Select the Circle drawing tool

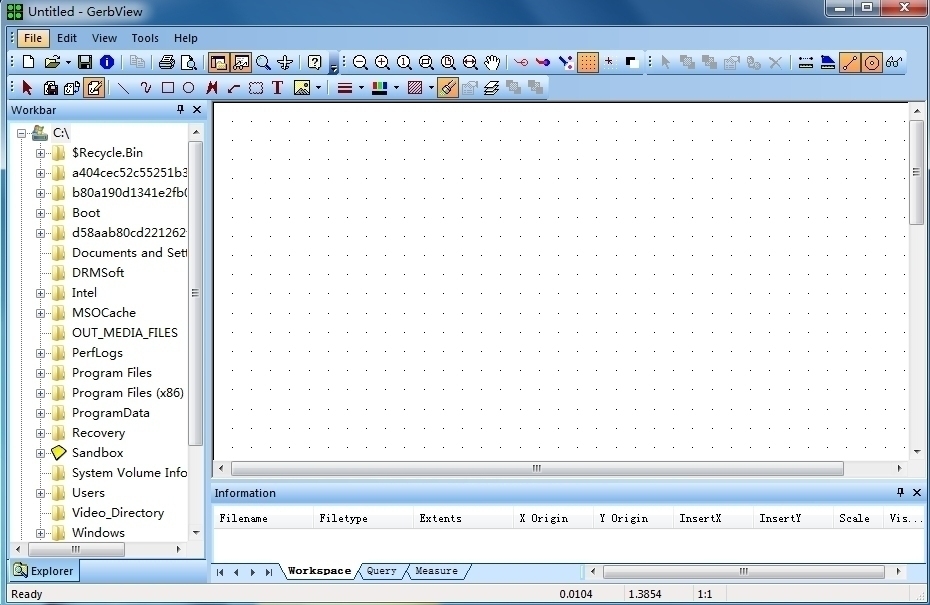coord(189,88)
